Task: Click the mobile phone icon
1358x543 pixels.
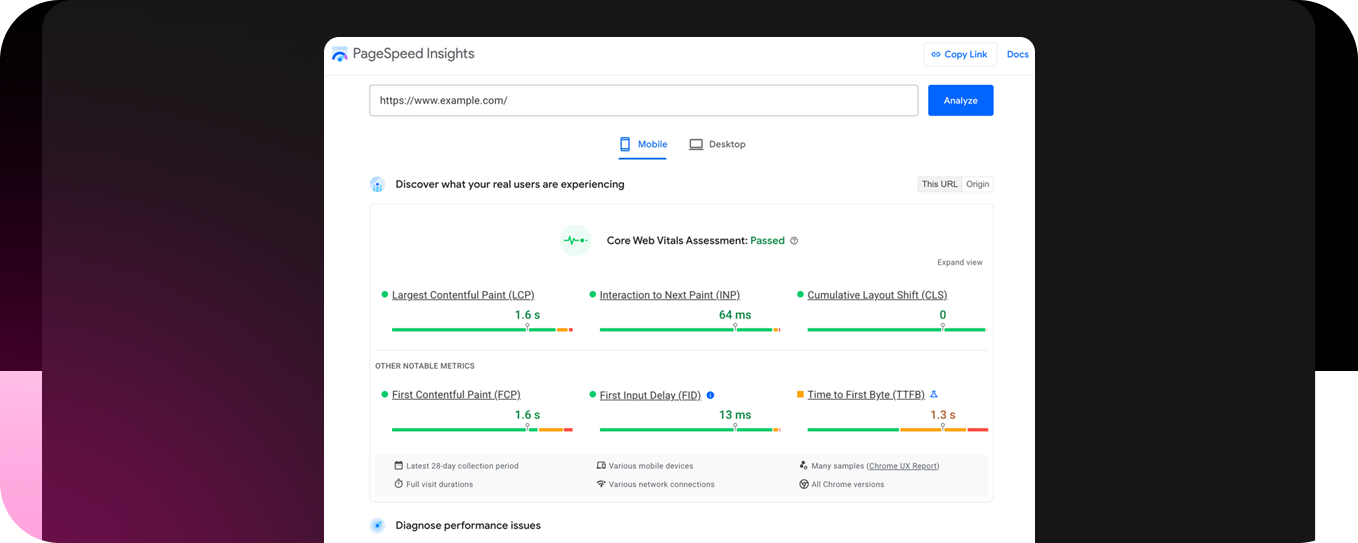Action: (625, 144)
